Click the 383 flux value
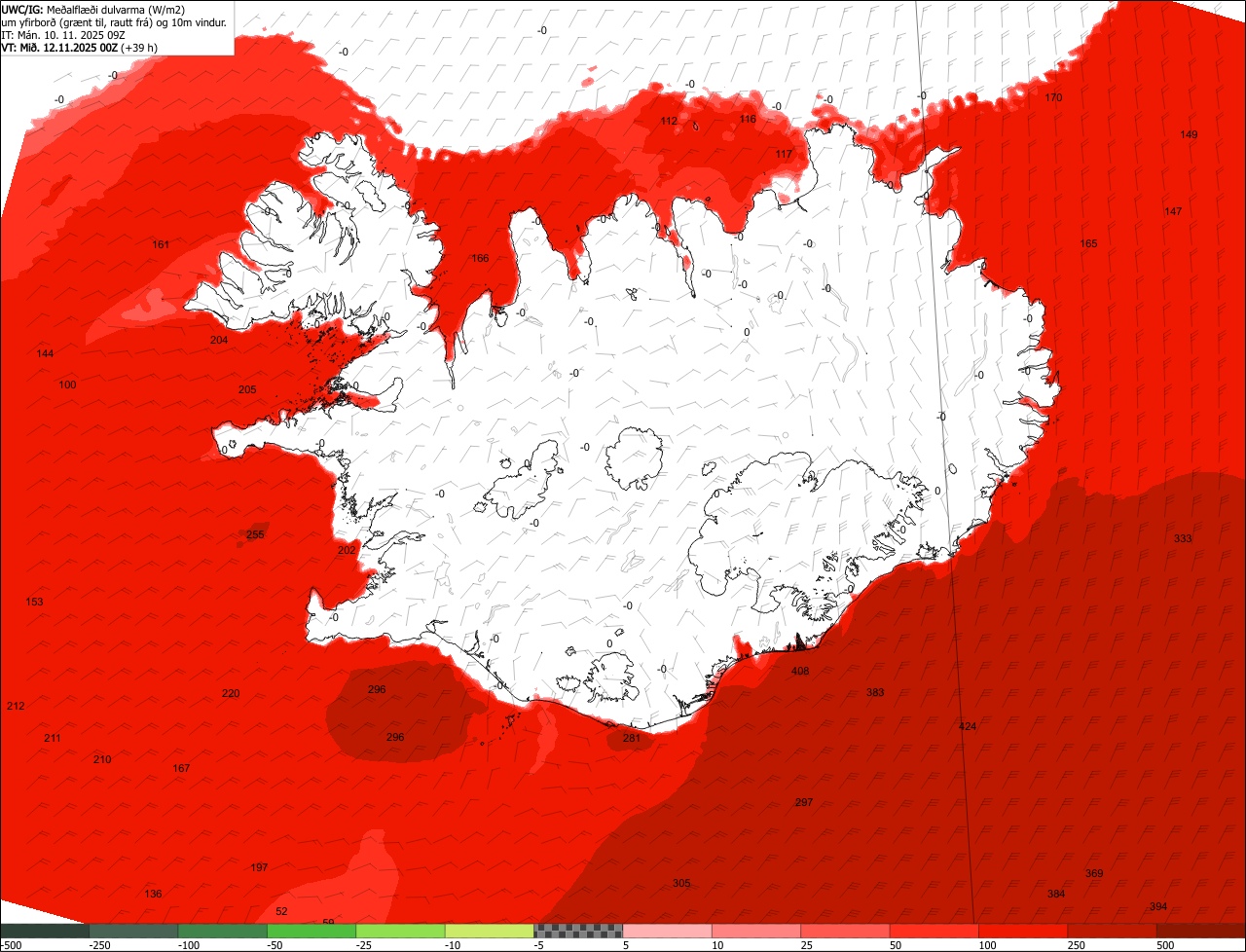Viewport: 1246px width, 952px height. pos(875,692)
